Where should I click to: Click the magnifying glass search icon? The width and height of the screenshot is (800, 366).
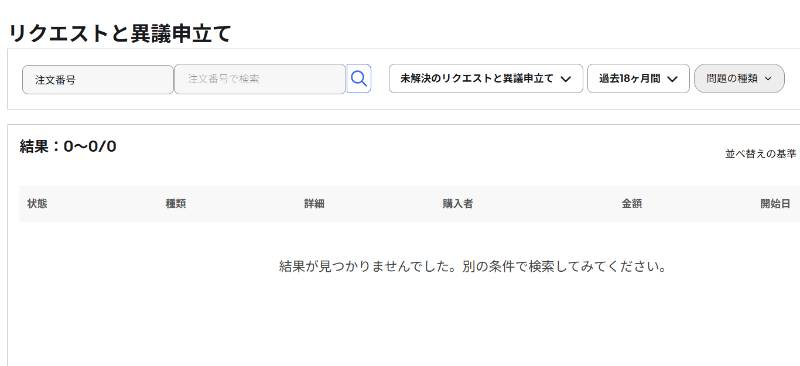click(359, 79)
